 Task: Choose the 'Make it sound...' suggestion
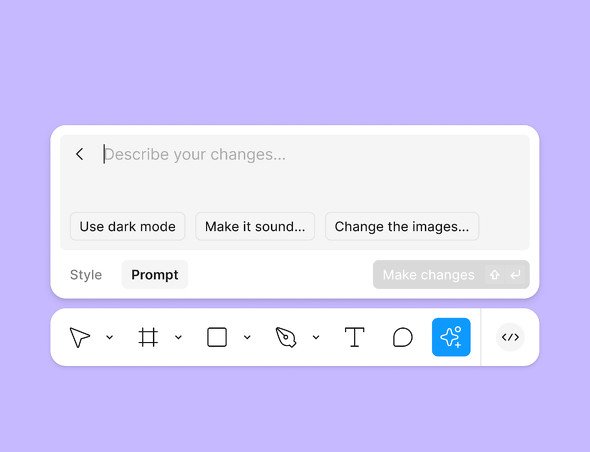tap(255, 227)
